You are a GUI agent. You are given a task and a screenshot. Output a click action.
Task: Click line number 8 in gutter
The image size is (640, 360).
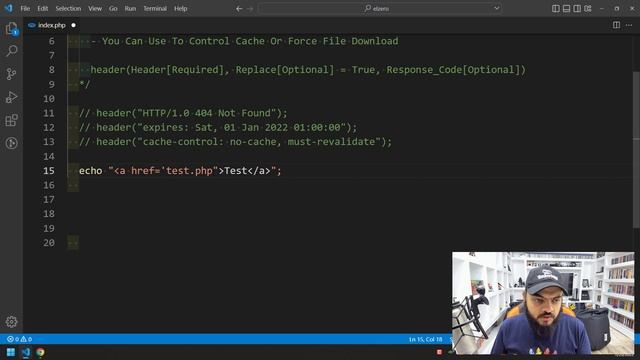(51, 70)
